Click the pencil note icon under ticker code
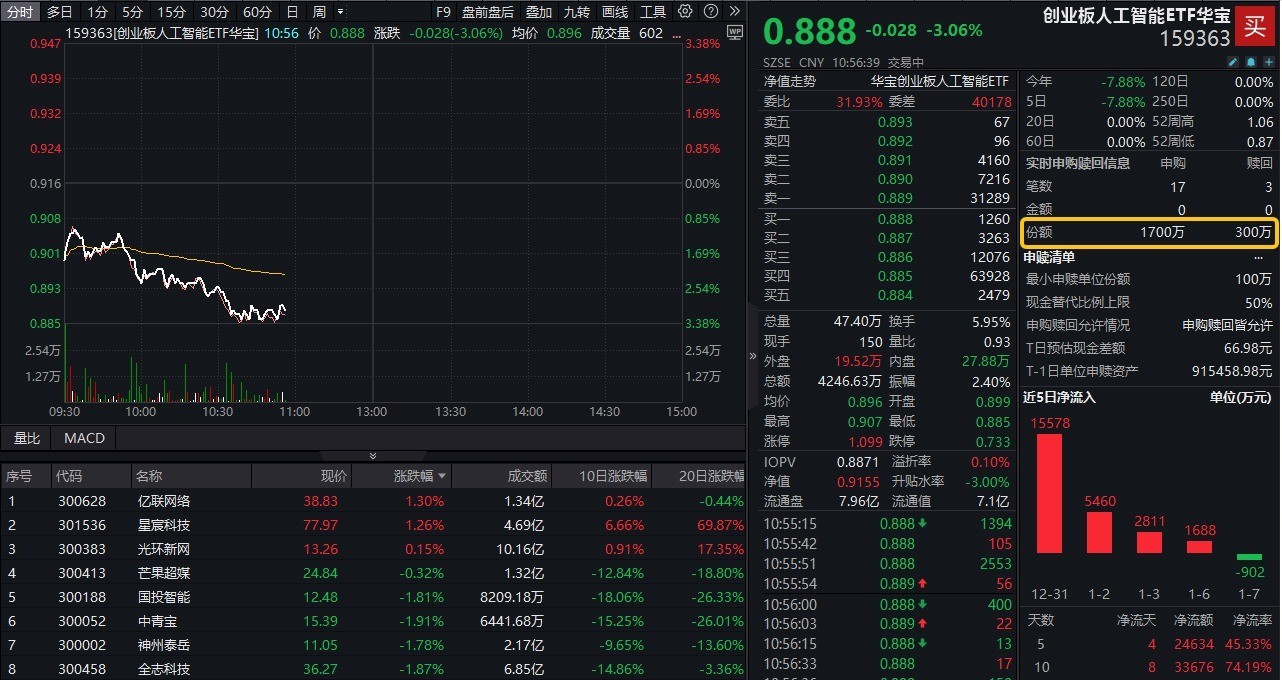 click(1233, 62)
